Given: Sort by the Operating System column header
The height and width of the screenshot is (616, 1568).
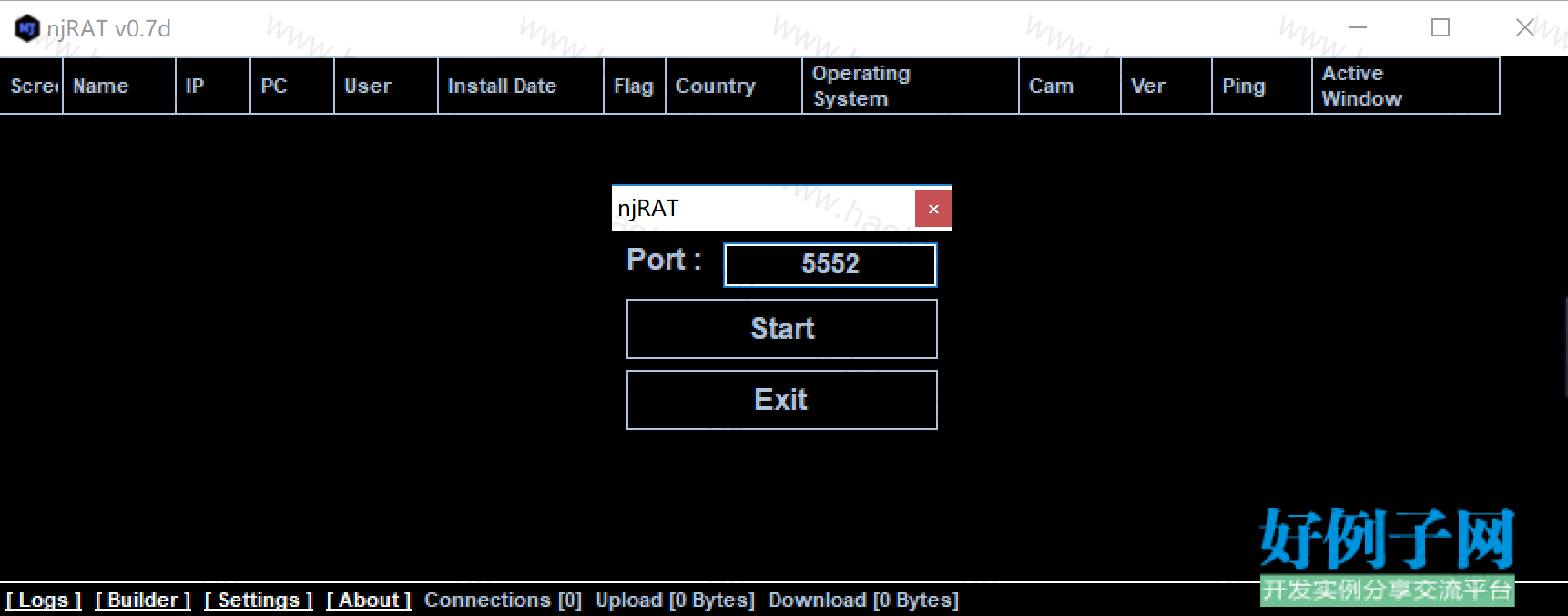Looking at the screenshot, I should point(911,86).
